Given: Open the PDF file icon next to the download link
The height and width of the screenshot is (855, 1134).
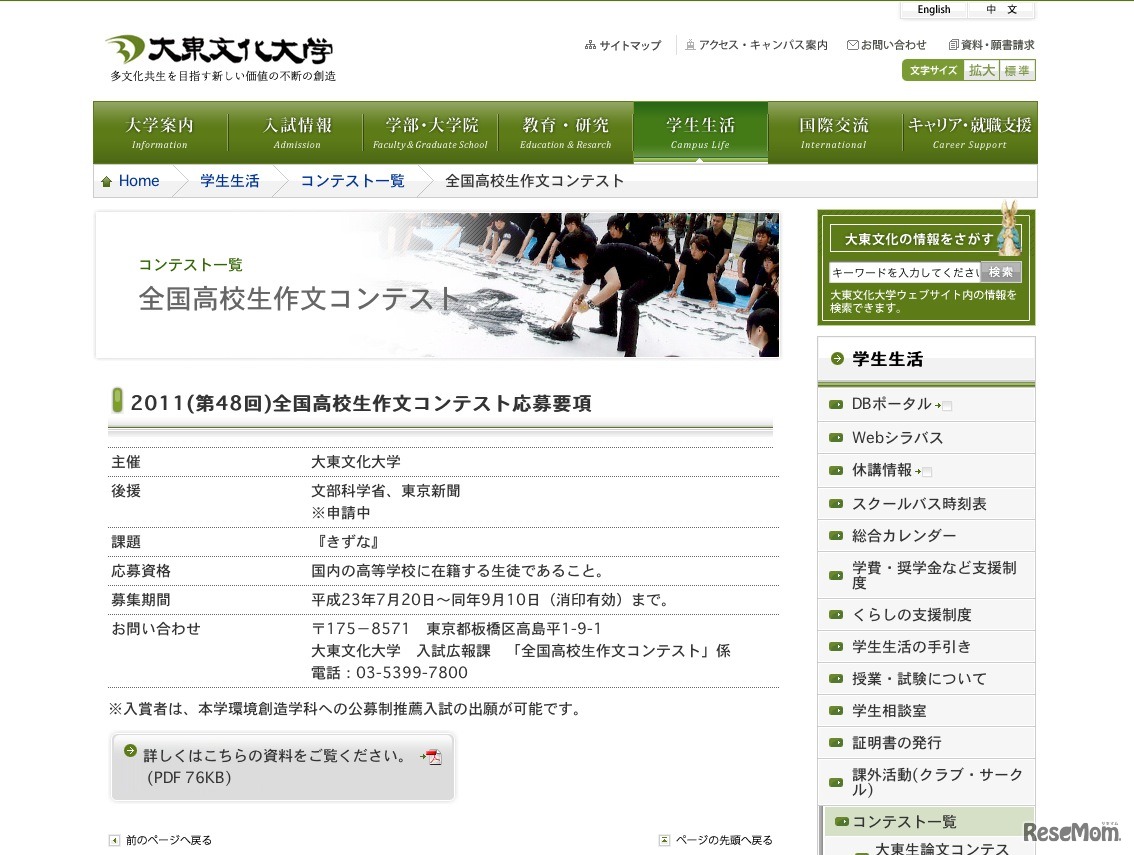Looking at the screenshot, I should click(433, 759).
